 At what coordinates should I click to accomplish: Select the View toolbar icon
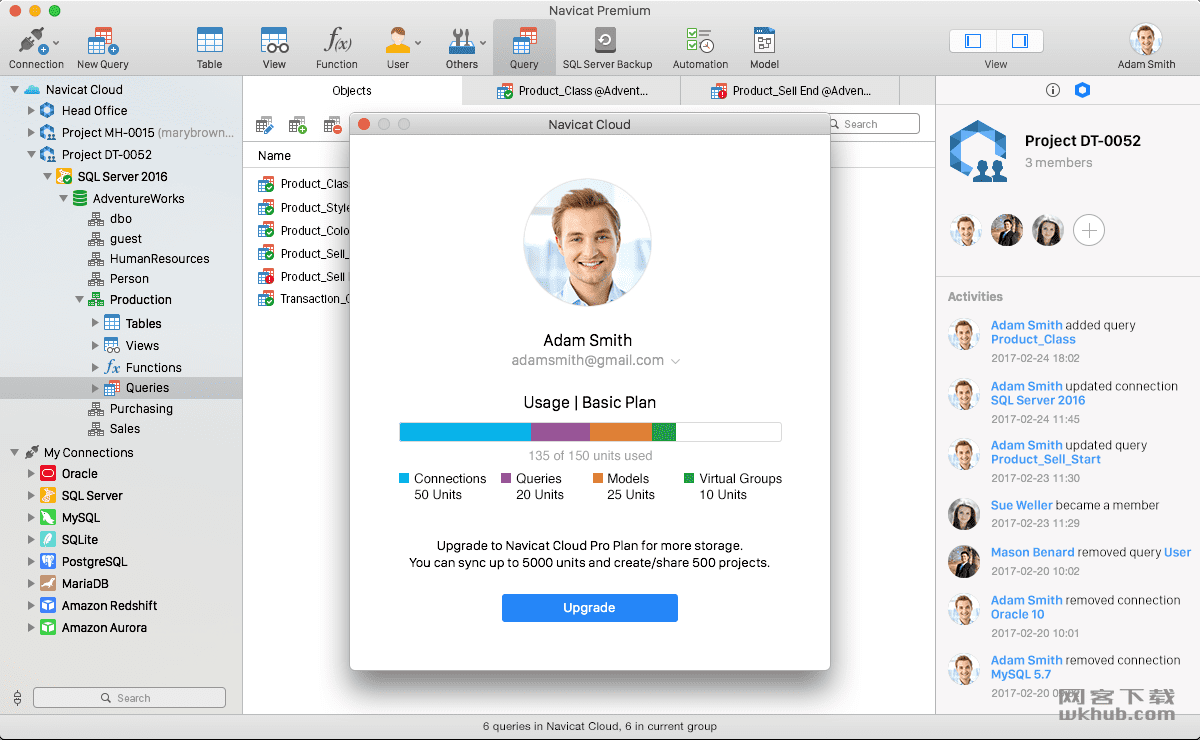[274, 41]
